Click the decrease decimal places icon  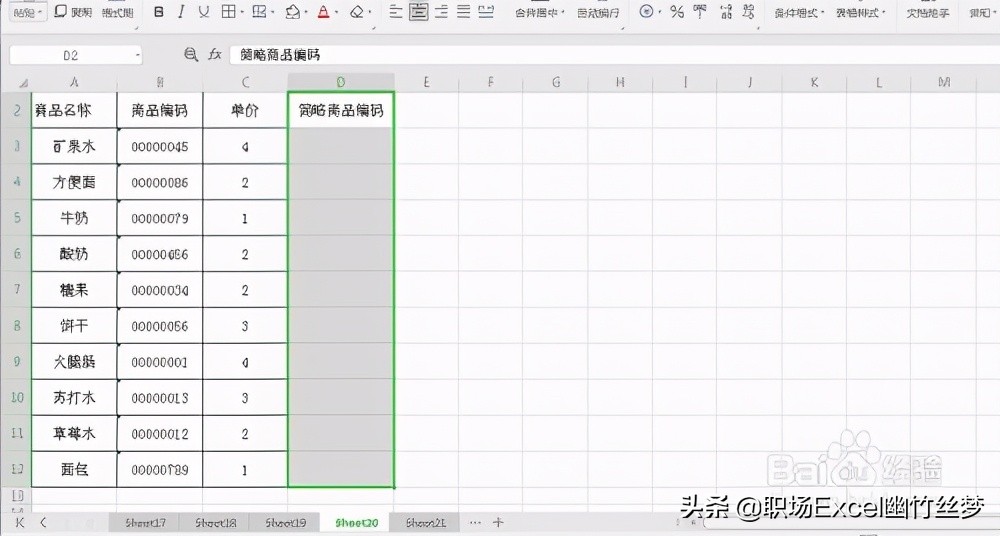pyautogui.click(x=749, y=11)
